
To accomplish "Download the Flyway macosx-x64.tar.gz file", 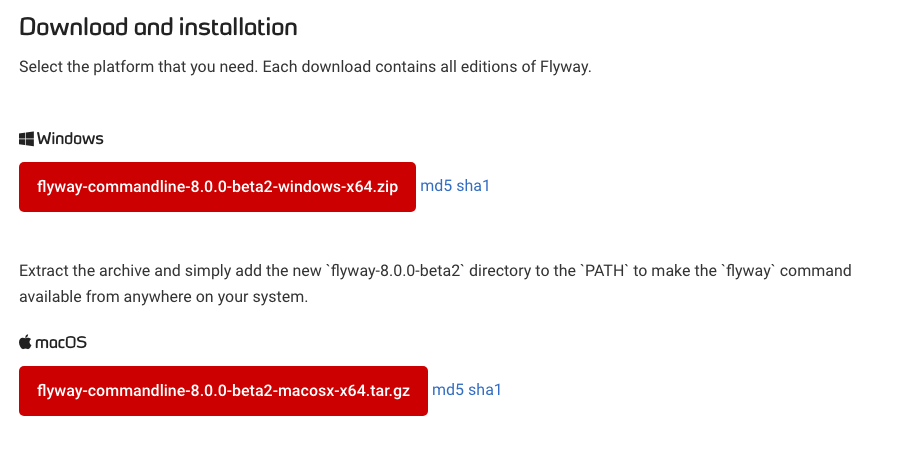I will (223, 391).
